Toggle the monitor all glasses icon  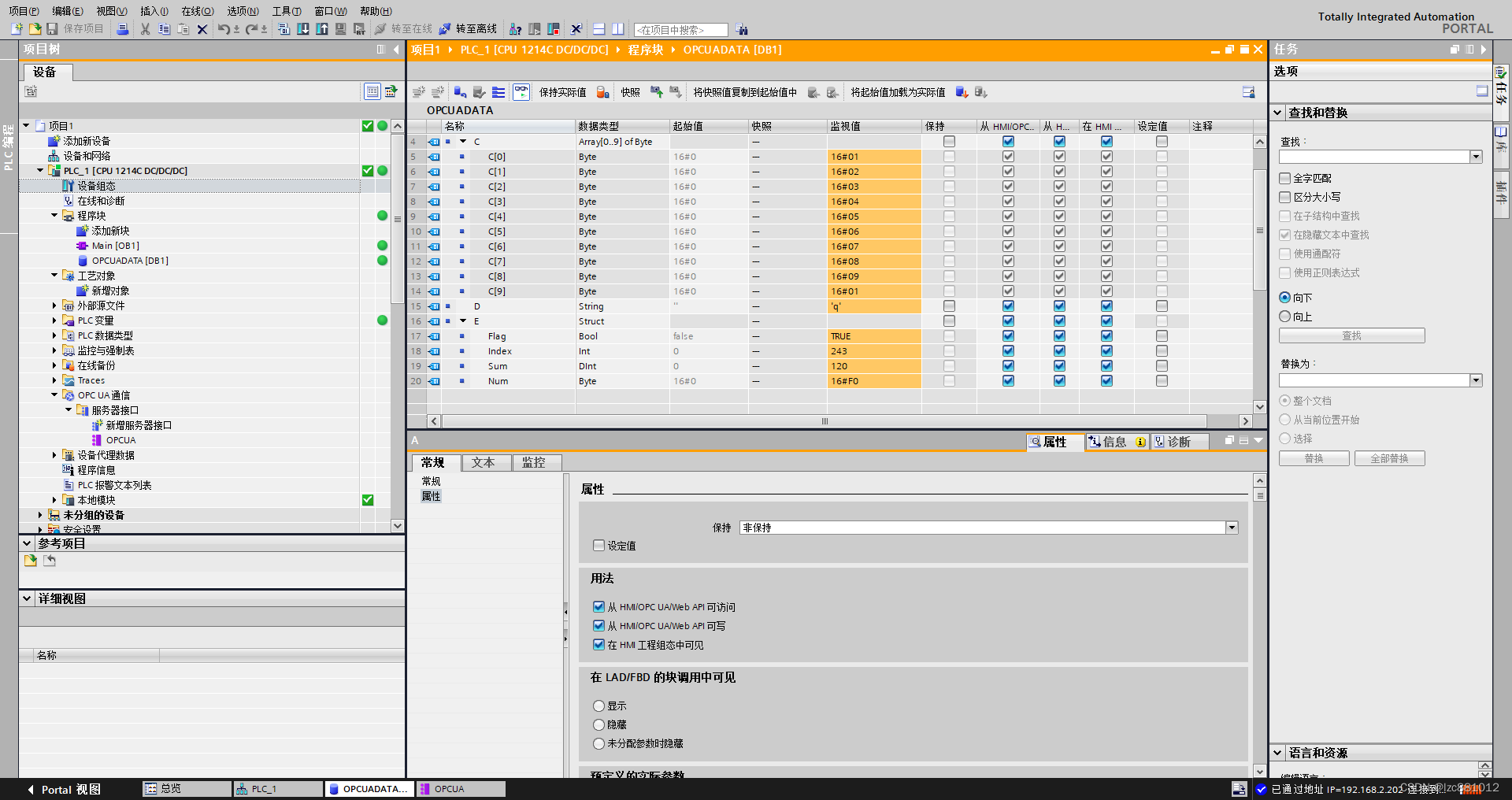tap(521, 91)
